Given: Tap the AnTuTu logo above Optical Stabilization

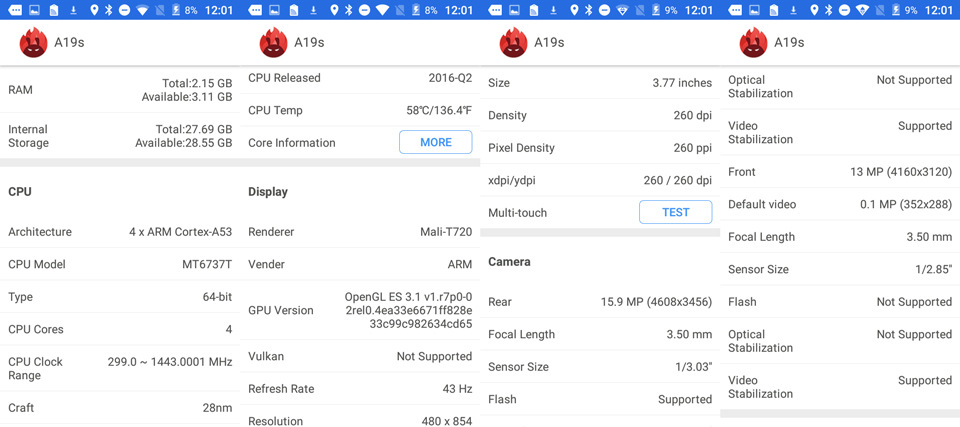Looking at the screenshot, I should coord(753,43).
